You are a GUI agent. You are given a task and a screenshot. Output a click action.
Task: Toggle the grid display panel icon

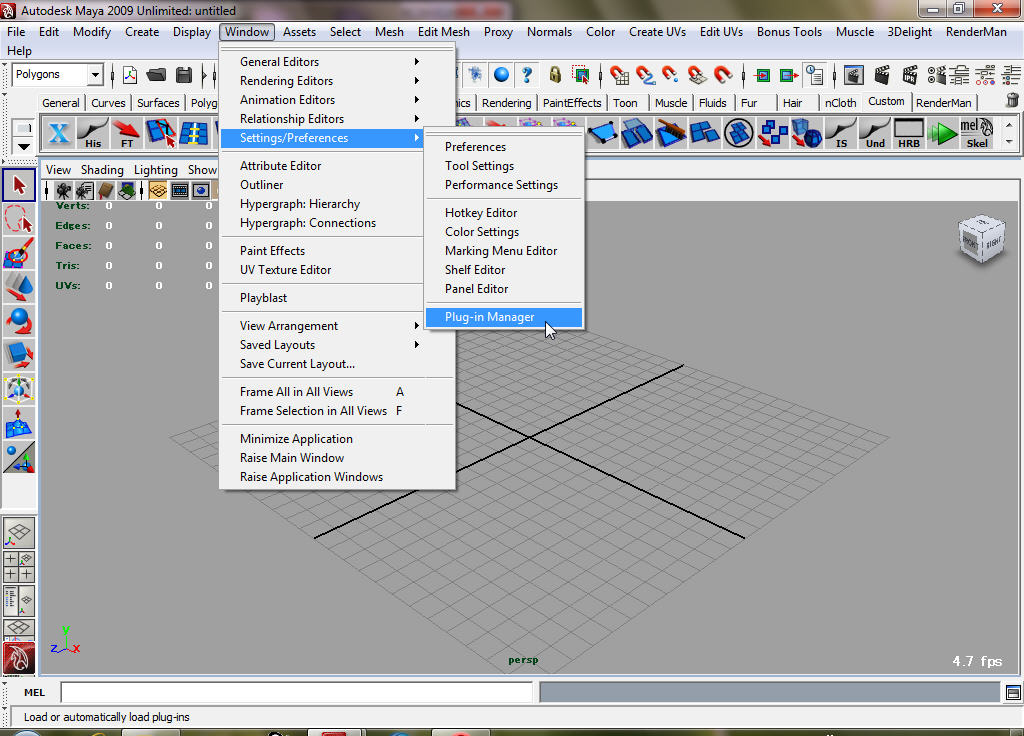click(x=157, y=191)
